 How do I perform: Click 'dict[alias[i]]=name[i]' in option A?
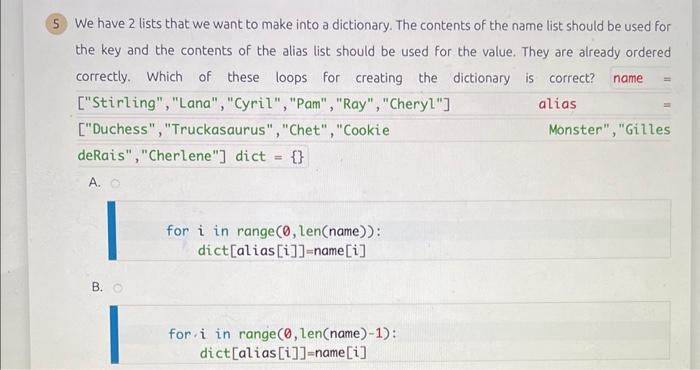pyautogui.click(x=282, y=251)
